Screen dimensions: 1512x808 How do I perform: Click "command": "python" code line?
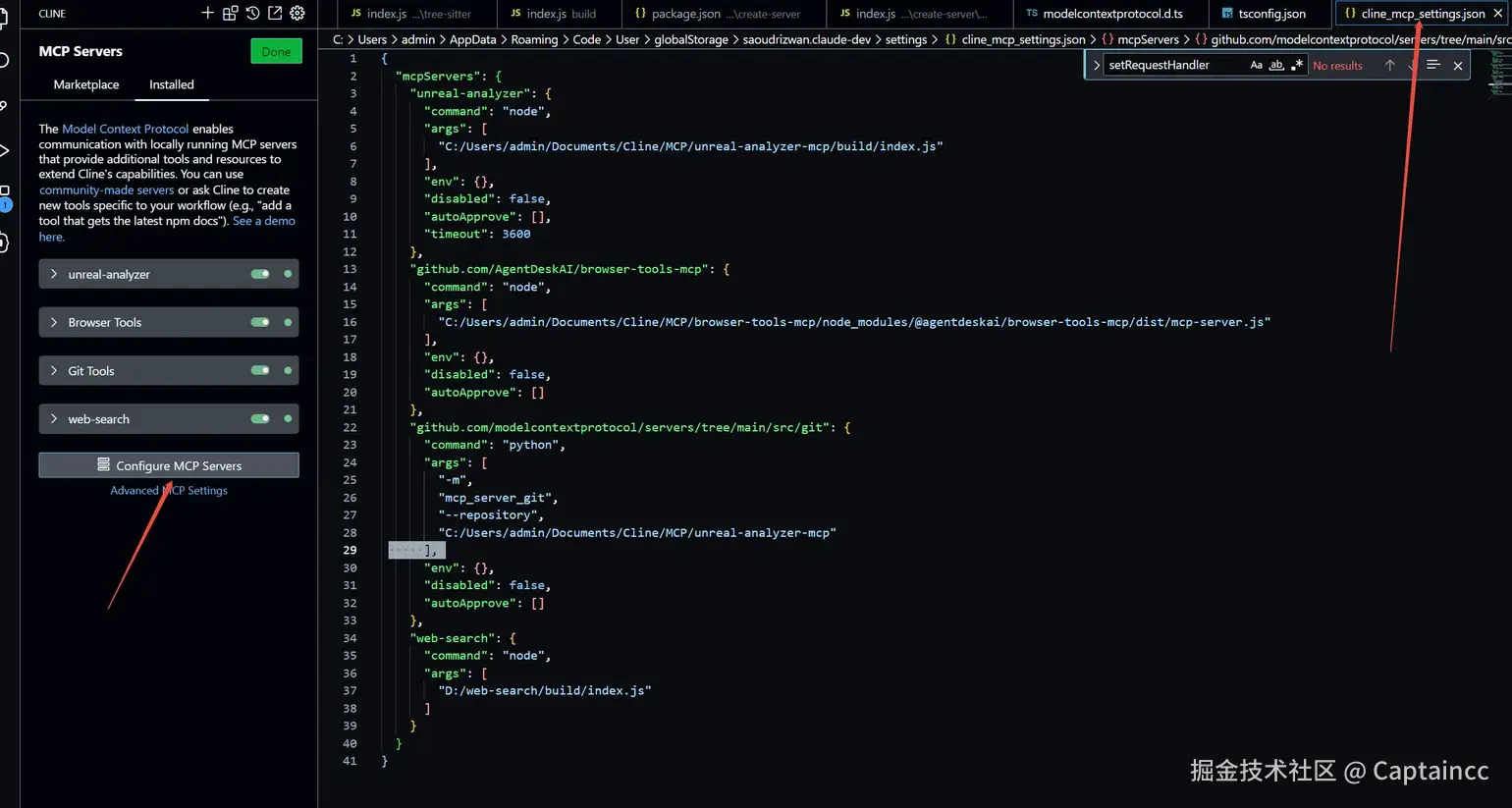[495, 445]
